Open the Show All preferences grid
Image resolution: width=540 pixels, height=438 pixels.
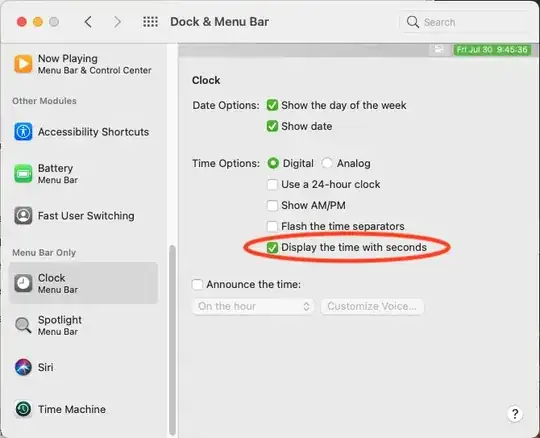click(150, 22)
